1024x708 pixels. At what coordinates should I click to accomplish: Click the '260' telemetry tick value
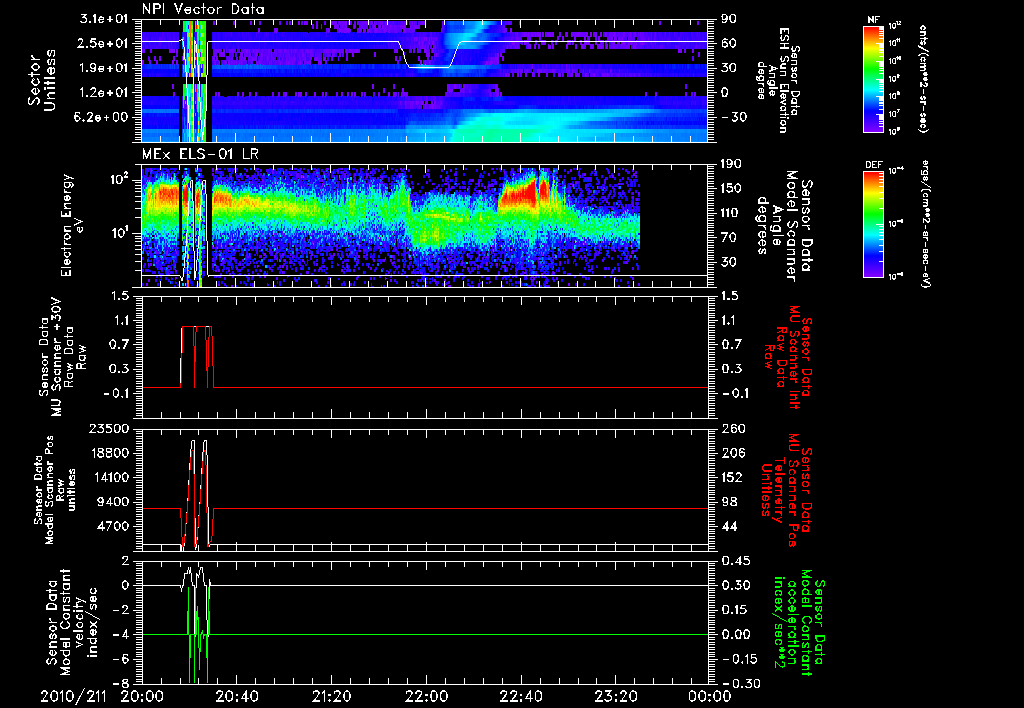[x=733, y=428]
